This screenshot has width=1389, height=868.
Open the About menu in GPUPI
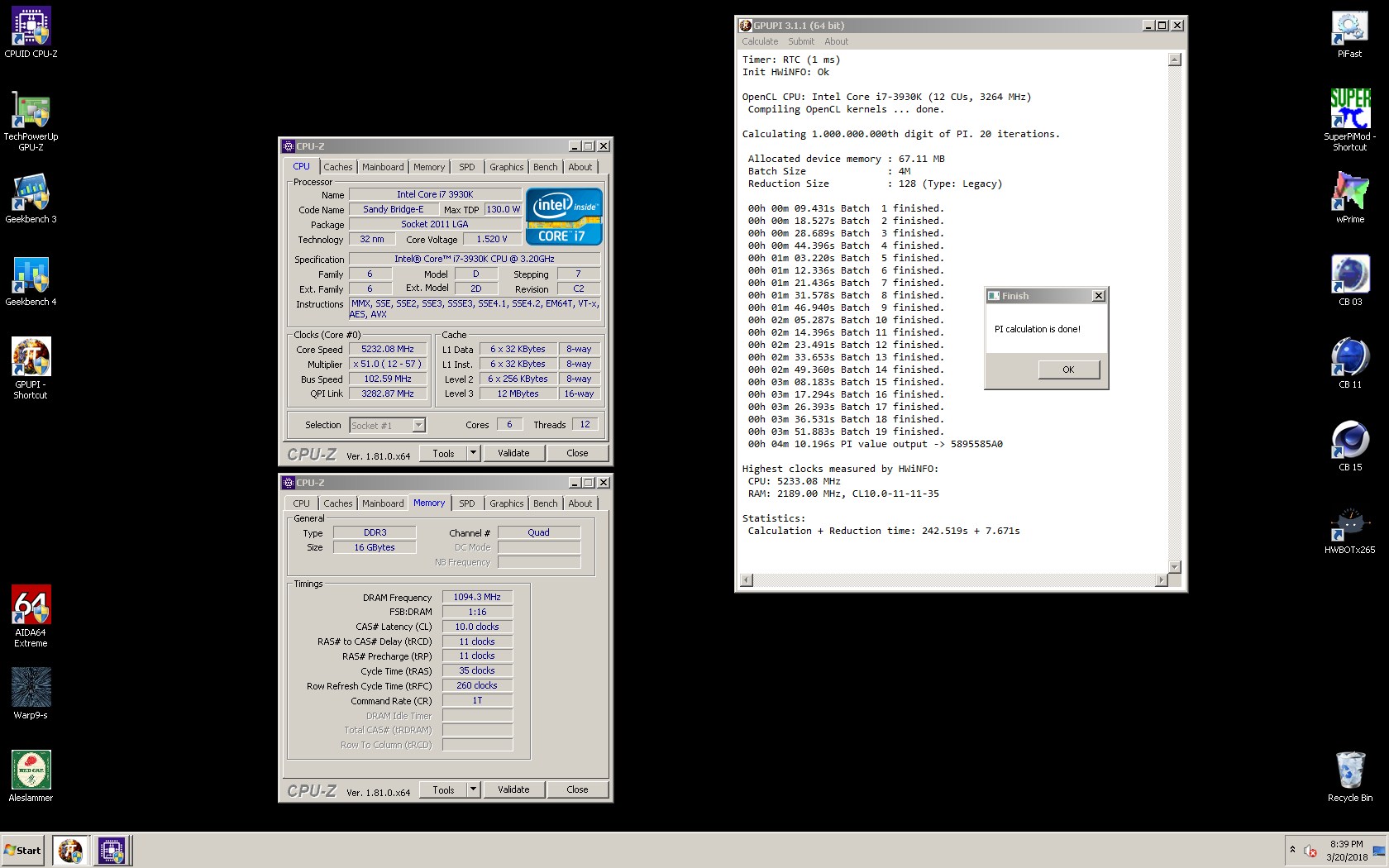coord(836,41)
